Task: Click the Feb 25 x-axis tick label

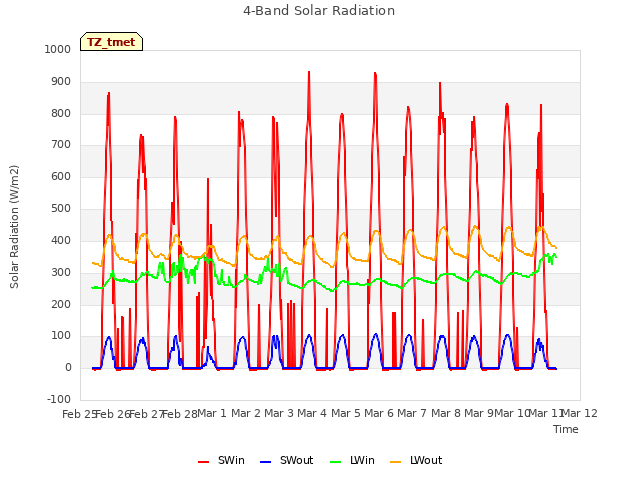Action: 79,414
